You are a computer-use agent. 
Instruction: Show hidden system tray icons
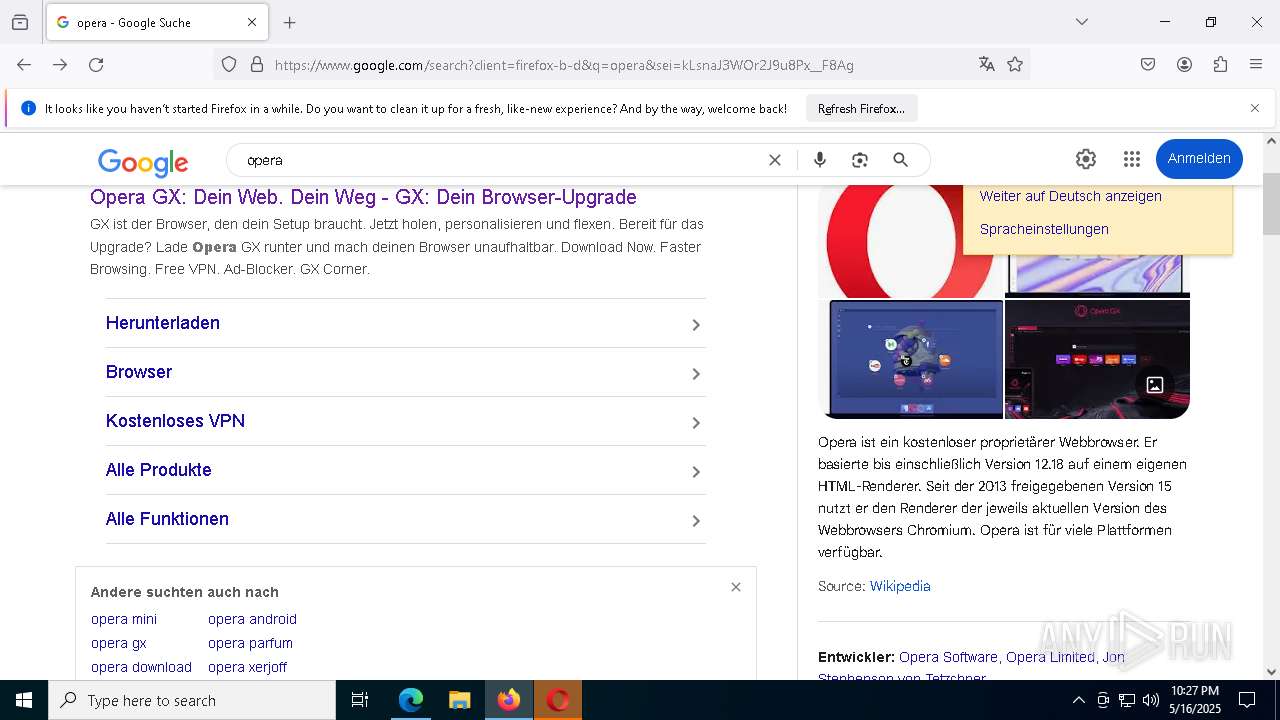tap(1078, 700)
